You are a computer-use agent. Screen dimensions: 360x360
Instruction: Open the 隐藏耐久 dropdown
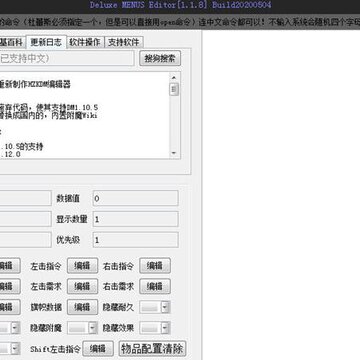click(x=155, y=307)
